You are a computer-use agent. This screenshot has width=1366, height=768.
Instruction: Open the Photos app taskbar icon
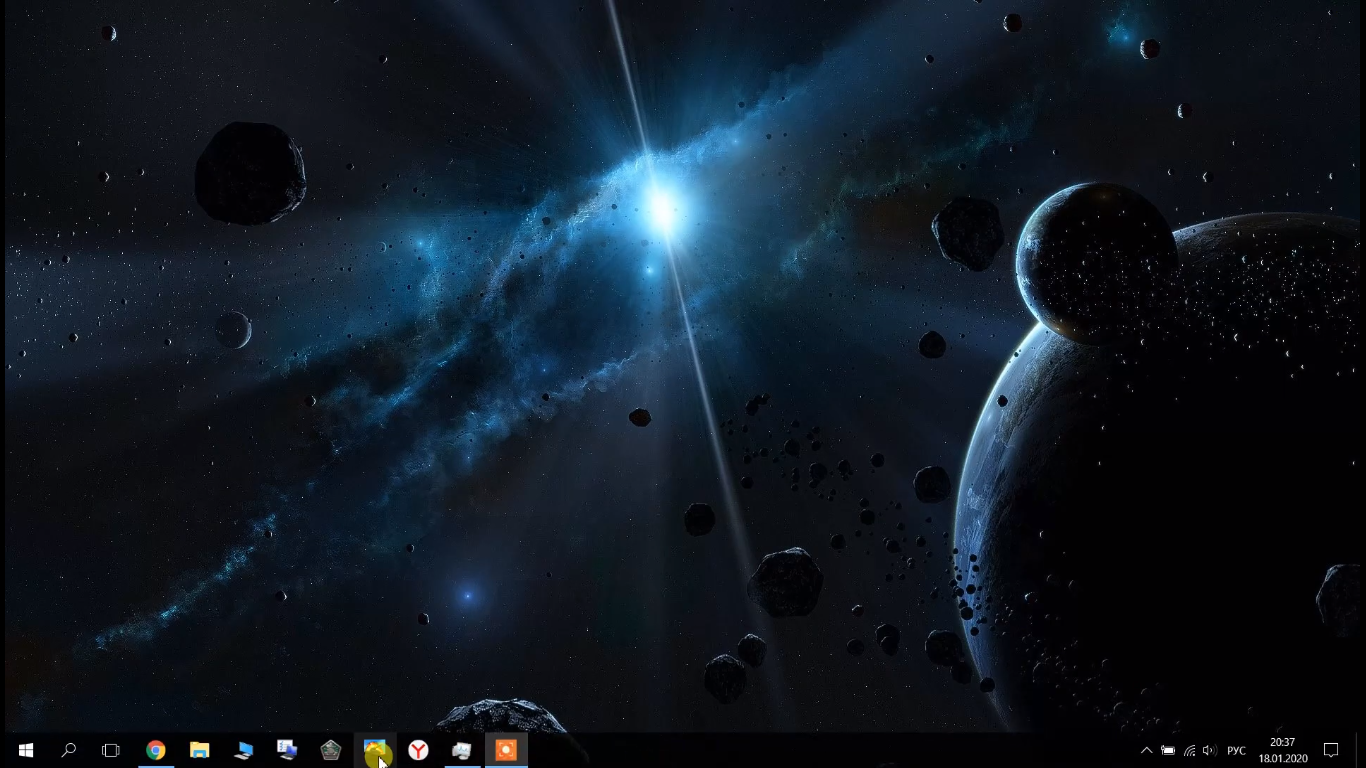point(375,750)
